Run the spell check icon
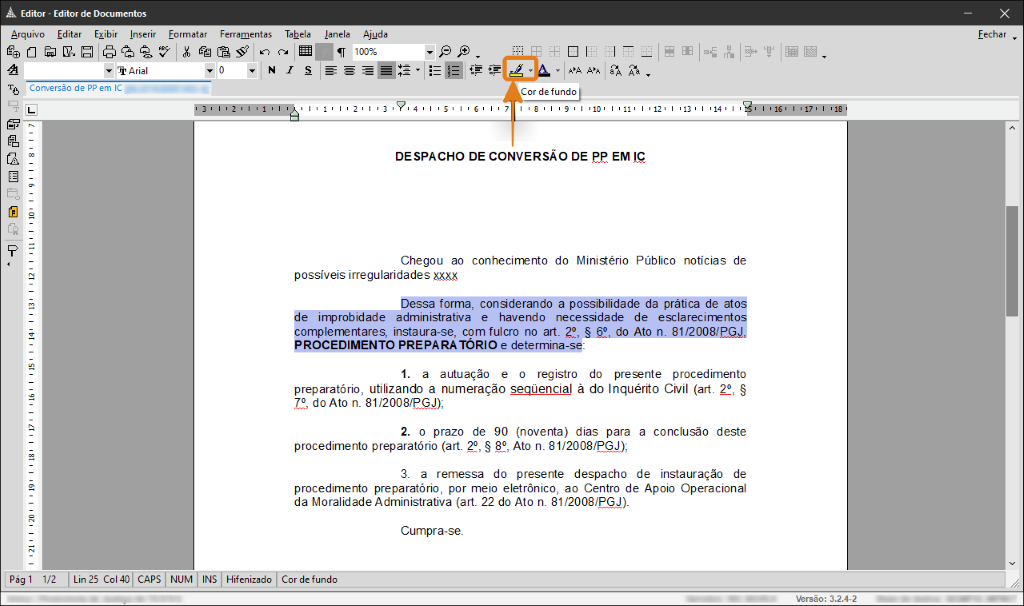This screenshot has width=1024, height=606. click(x=165, y=52)
